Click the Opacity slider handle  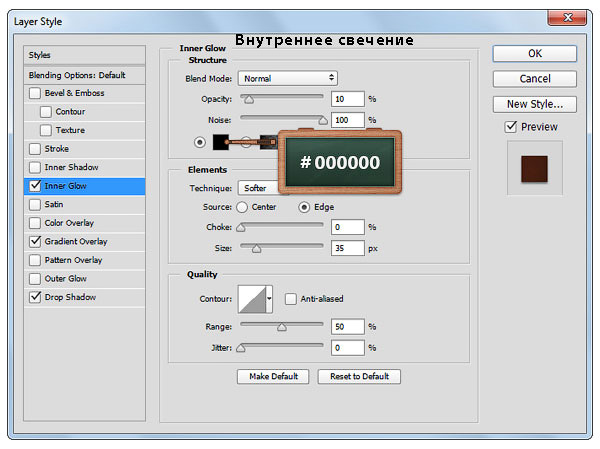[249, 100]
